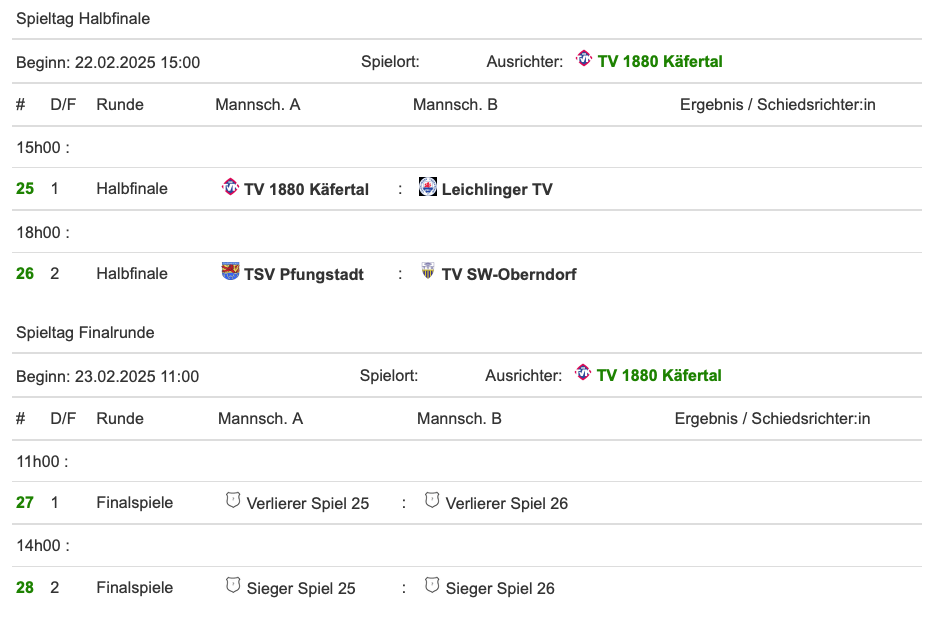Click the TSV Pfungstadt club crest

click(230, 271)
